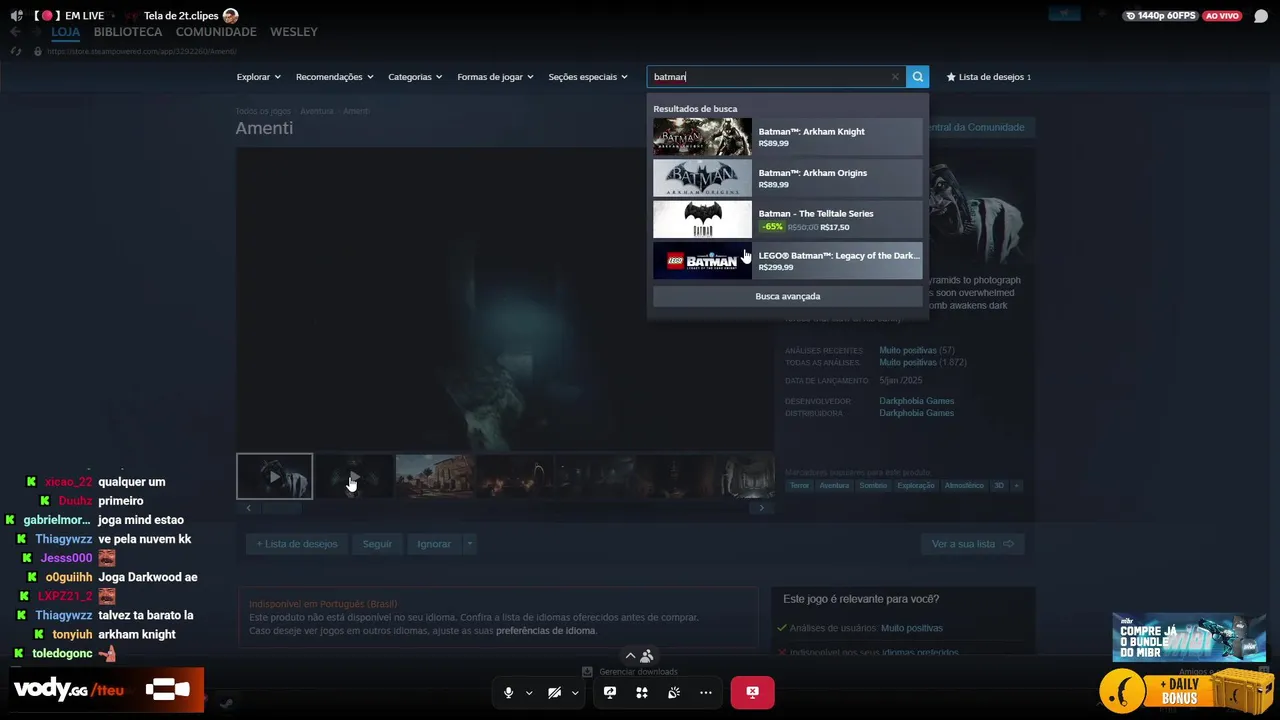Expand the Explorar store menu

[x=258, y=77]
